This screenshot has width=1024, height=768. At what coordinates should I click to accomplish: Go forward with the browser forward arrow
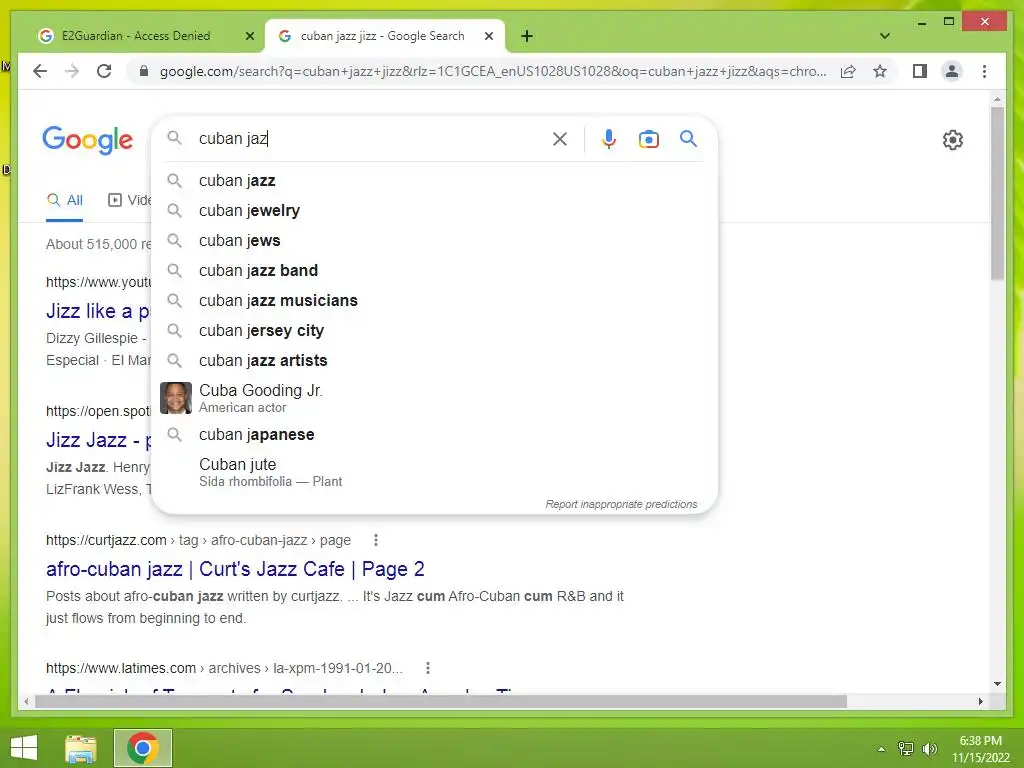(x=72, y=71)
